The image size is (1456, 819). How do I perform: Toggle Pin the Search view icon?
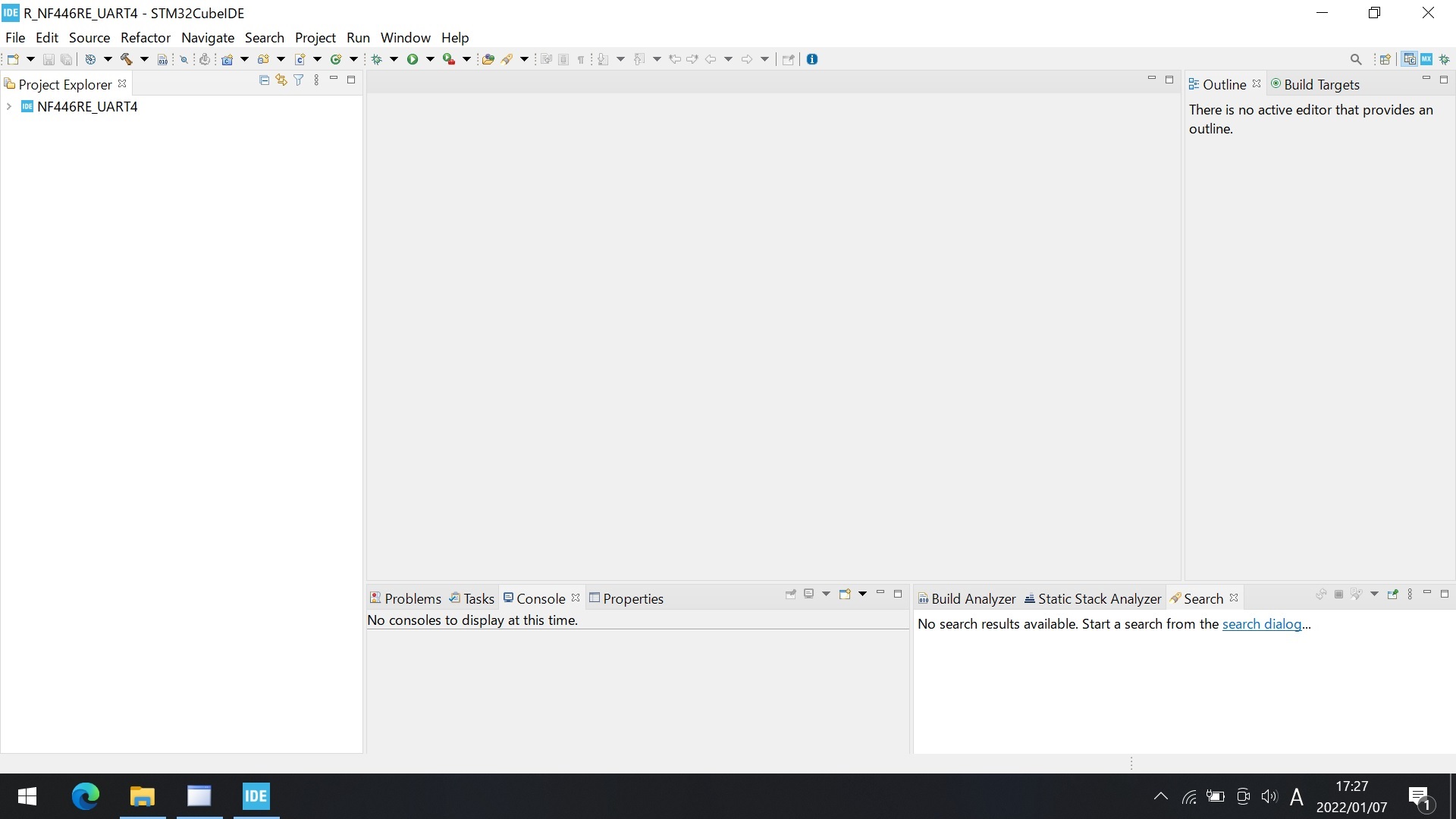1392,594
